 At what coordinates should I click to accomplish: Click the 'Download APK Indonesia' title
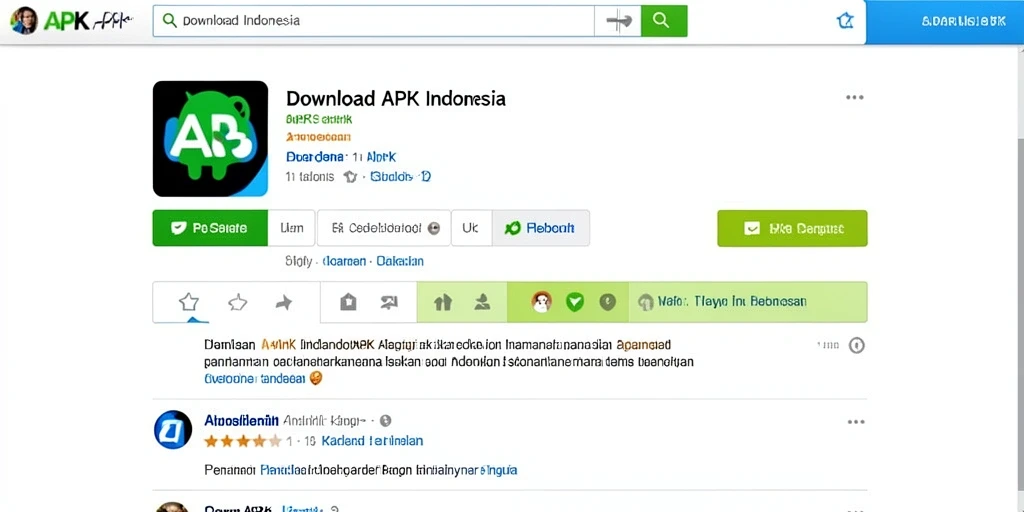[396, 99]
